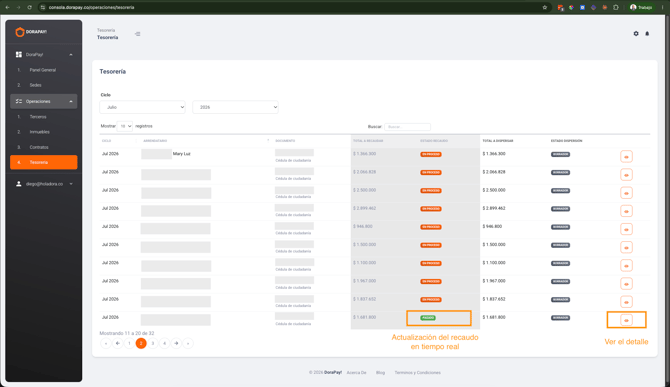Click the sidebar collapse icon beside Tesorería title
Viewport: 670px width, 387px height.
click(138, 34)
